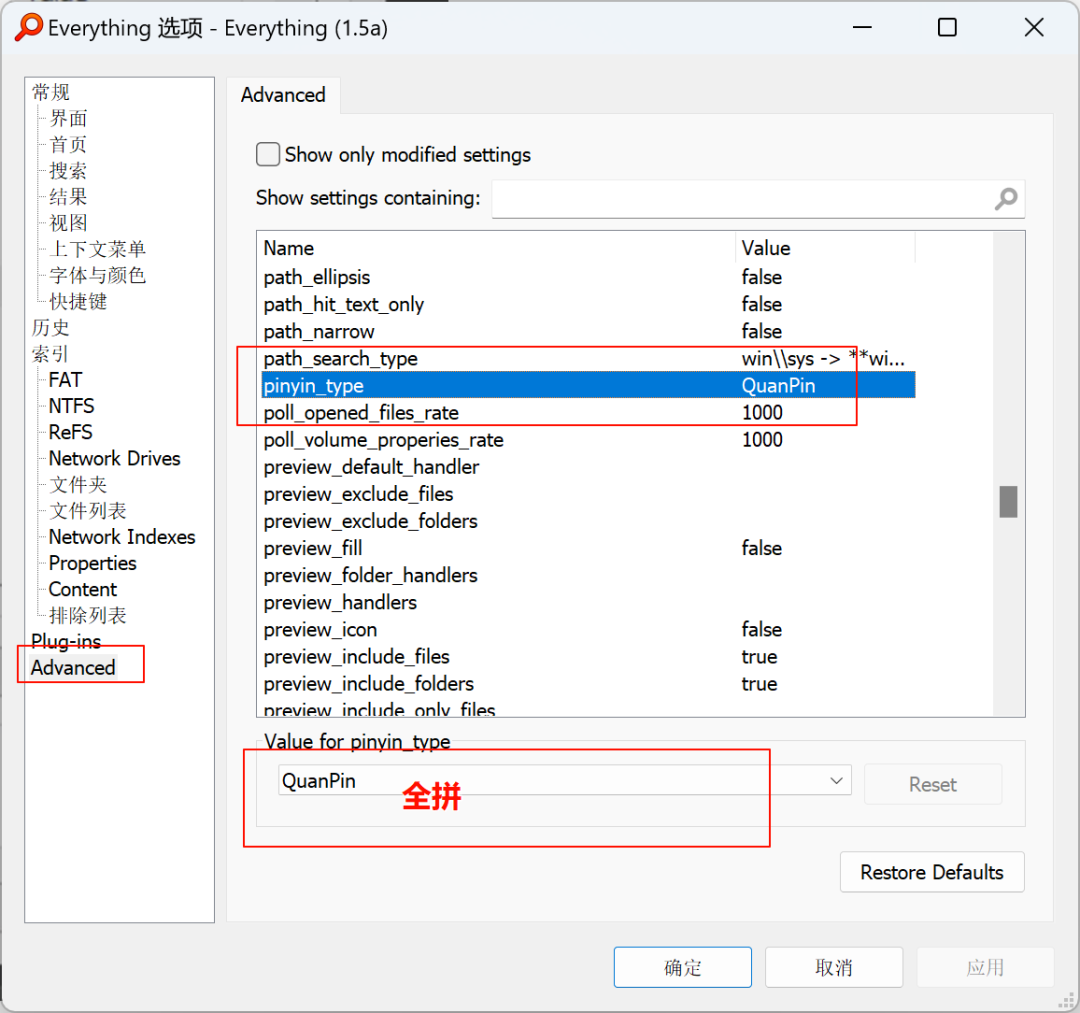Click the 应用 apply button
Viewport: 1080px width, 1013px height.
click(985, 967)
